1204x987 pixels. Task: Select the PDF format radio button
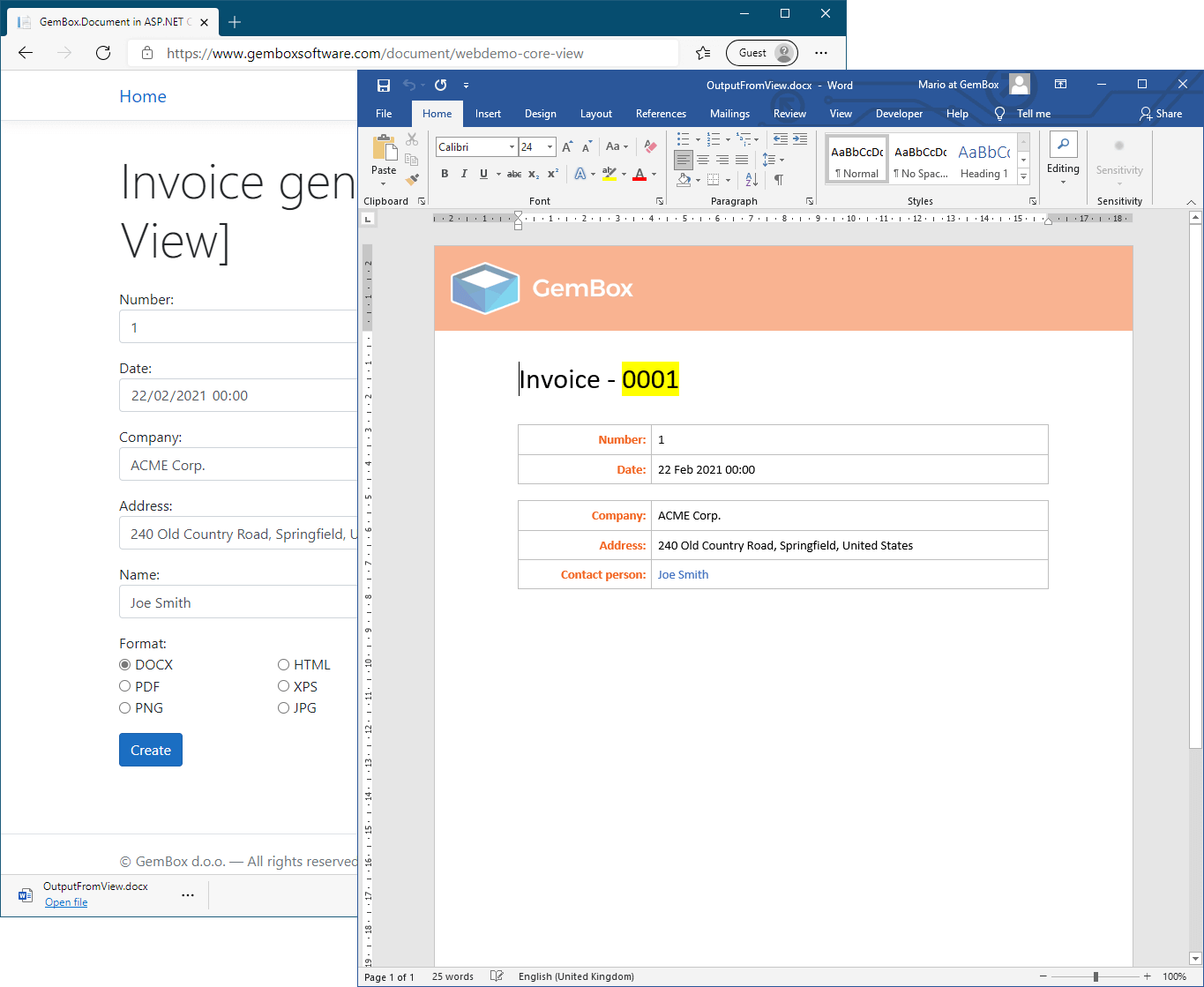(x=125, y=686)
